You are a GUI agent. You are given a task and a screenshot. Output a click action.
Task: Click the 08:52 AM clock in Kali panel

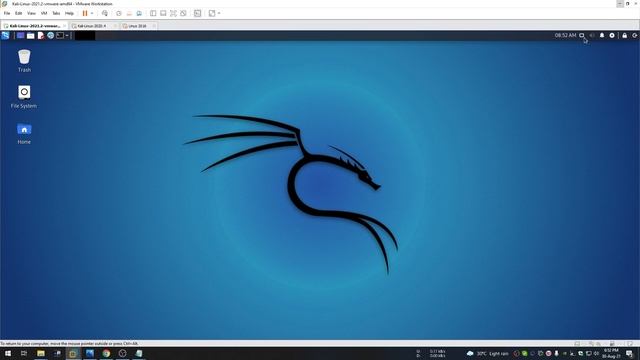tap(565, 36)
